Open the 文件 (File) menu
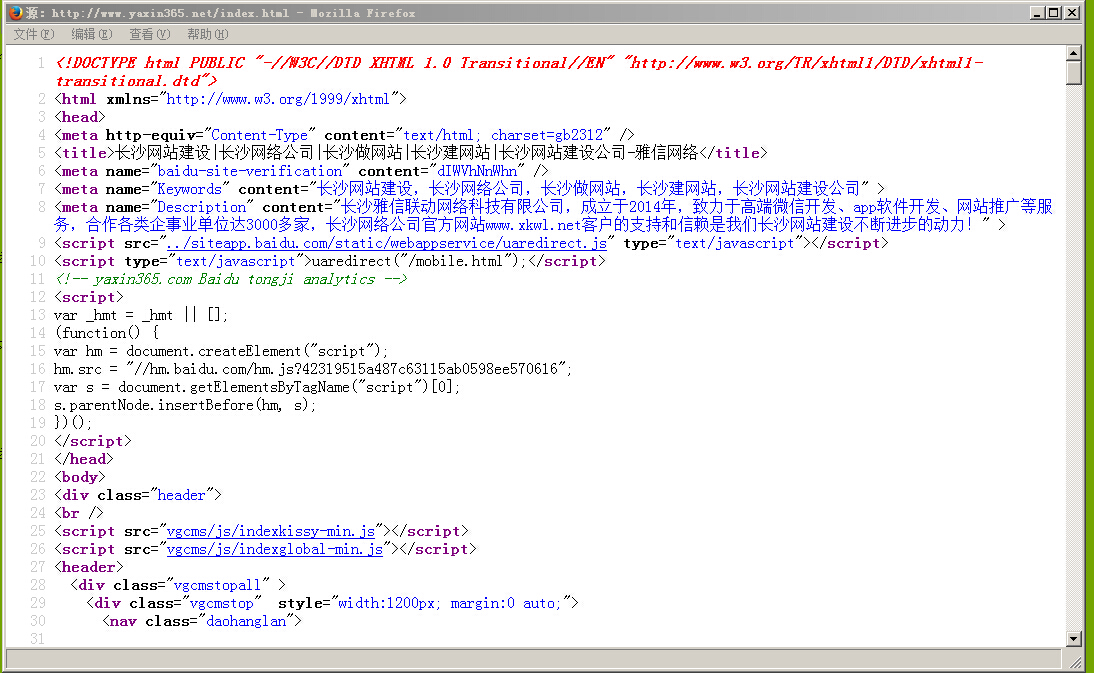The image size is (1094, 673). tap(33, 34)
